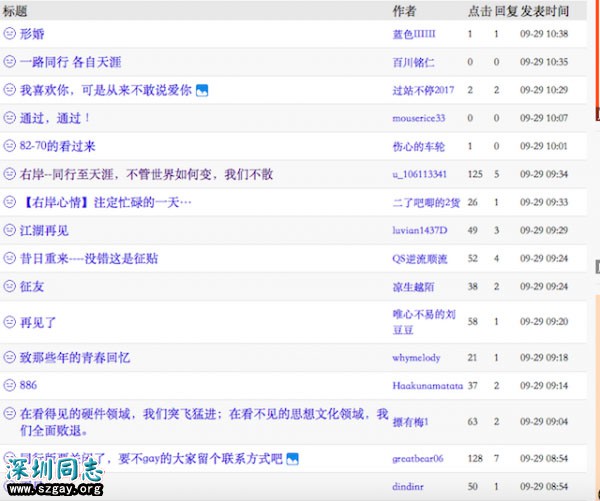Screen dimensions: 600x501
Task: Click the smiley icon before 我喜欢你，可是从来不敢说爱你
Action: coord(10,90)
